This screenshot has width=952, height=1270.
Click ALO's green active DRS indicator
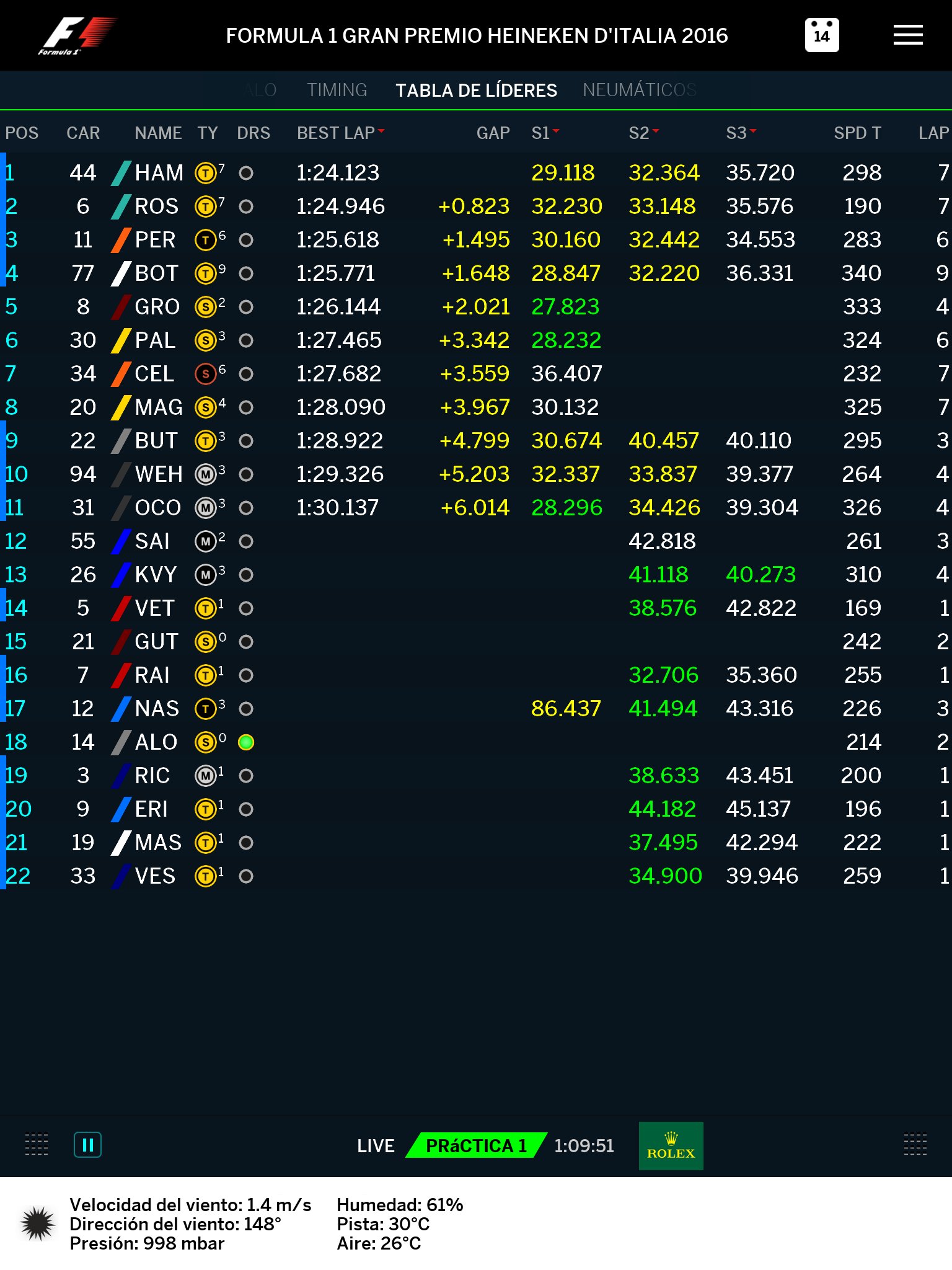pos(246,742)
